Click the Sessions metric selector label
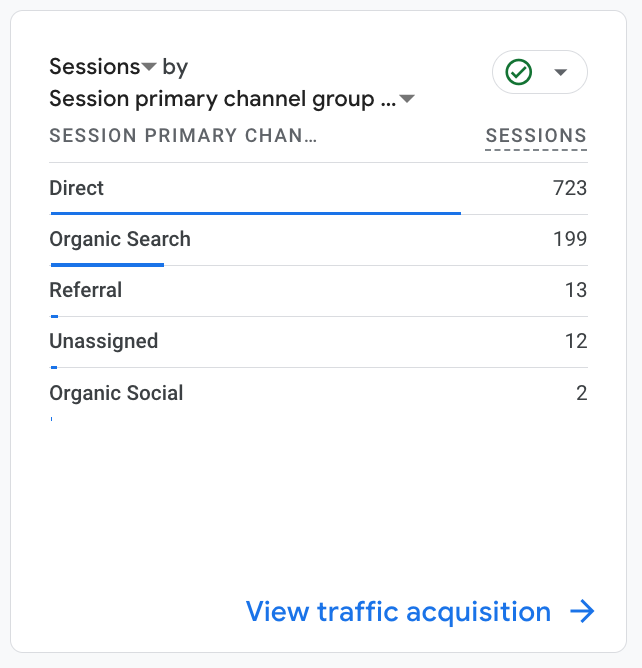Image resolution: width=642 pixels, height=668 pixels. pyautogui.click(x=95, y=67)
